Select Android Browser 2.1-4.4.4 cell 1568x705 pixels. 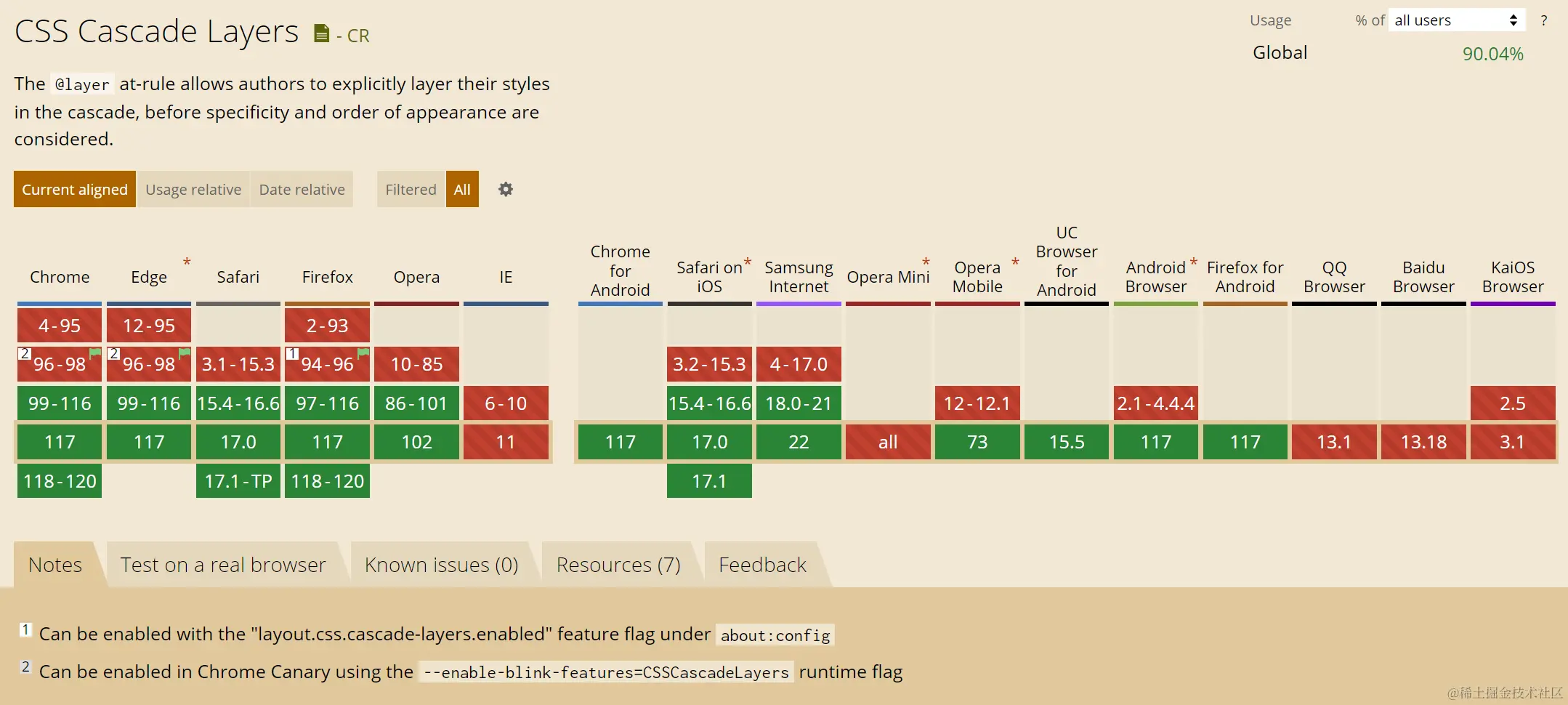(x=1156, y=403)
